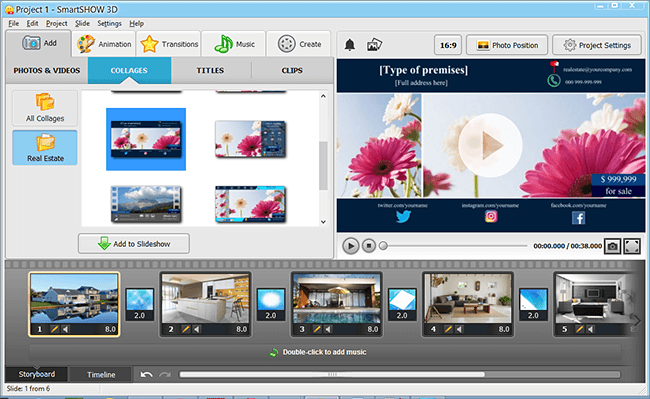This screenshot has height=399, width=650.
Task: Toggle sound icon on slide 3
Action: 328,329
